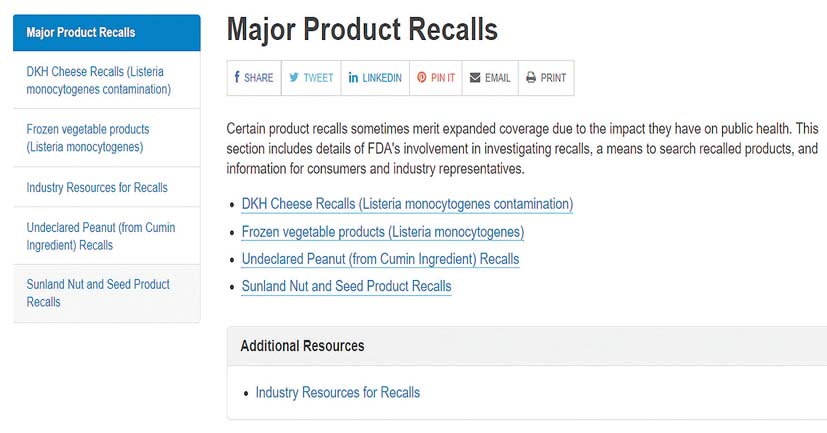Image resolution: width=827 pixels, height=433 pixels.
Task: Click the Facebook share icon
Action: [237, 78]
